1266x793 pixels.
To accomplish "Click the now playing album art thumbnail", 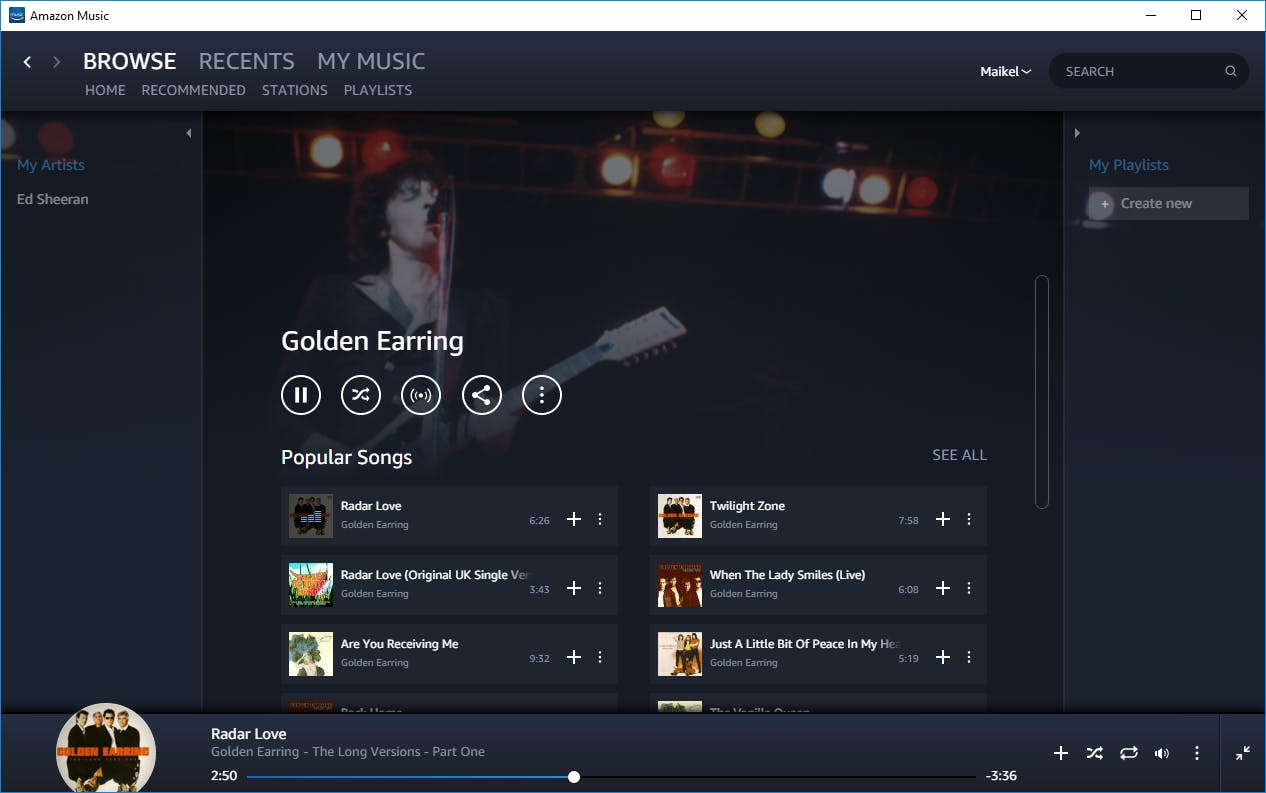I will click(105, 748).
